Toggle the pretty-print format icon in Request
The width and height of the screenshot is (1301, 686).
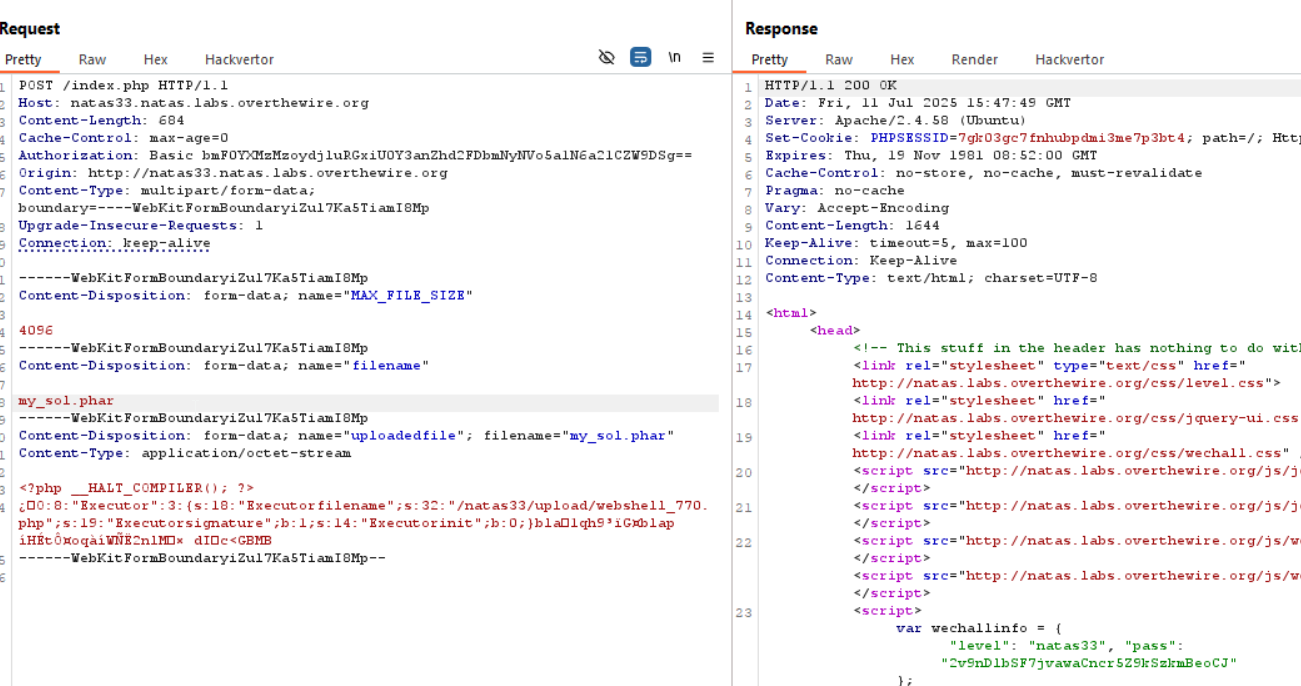pyautogui.click(x=641, y=57)
